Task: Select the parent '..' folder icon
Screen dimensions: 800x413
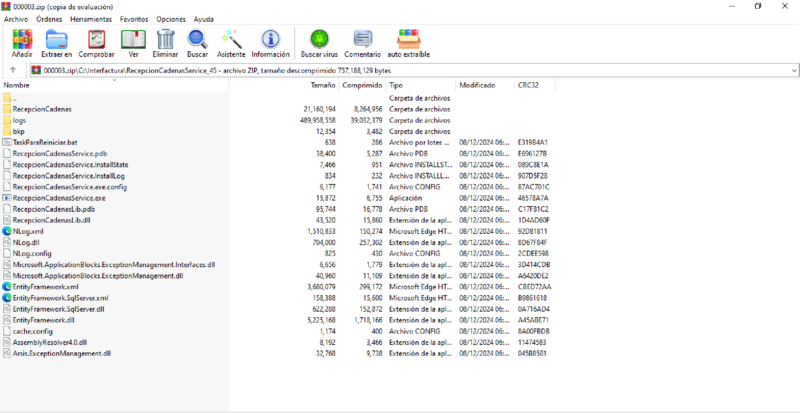Action: tap(7, 98)
